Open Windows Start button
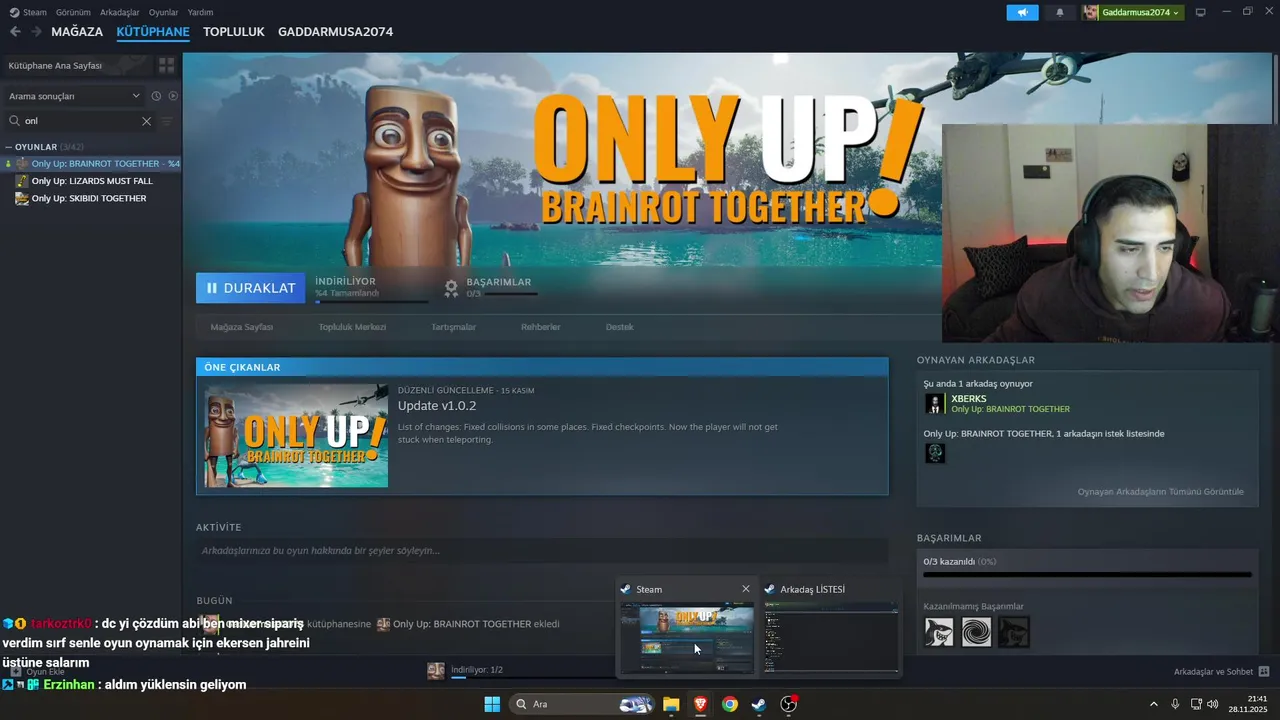The image size is (1280, 720). point(492,704)
